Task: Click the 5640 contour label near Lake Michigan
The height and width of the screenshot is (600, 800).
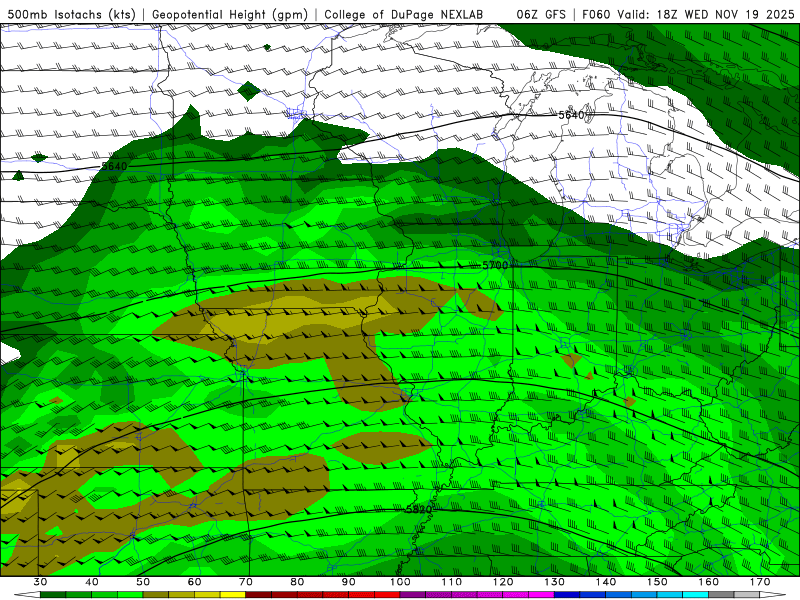Action: [x=571, y=115]
